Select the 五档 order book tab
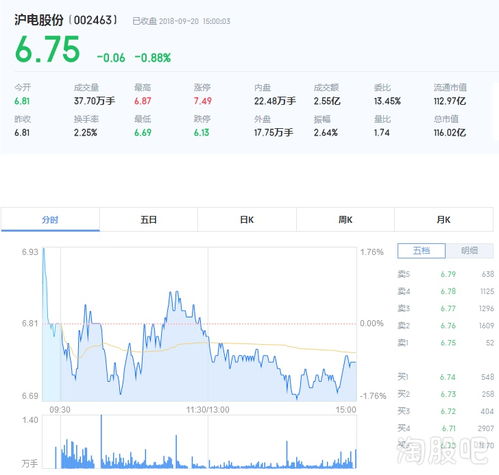The height and width of the screenshot is (475, 499). tap(421, 251)
